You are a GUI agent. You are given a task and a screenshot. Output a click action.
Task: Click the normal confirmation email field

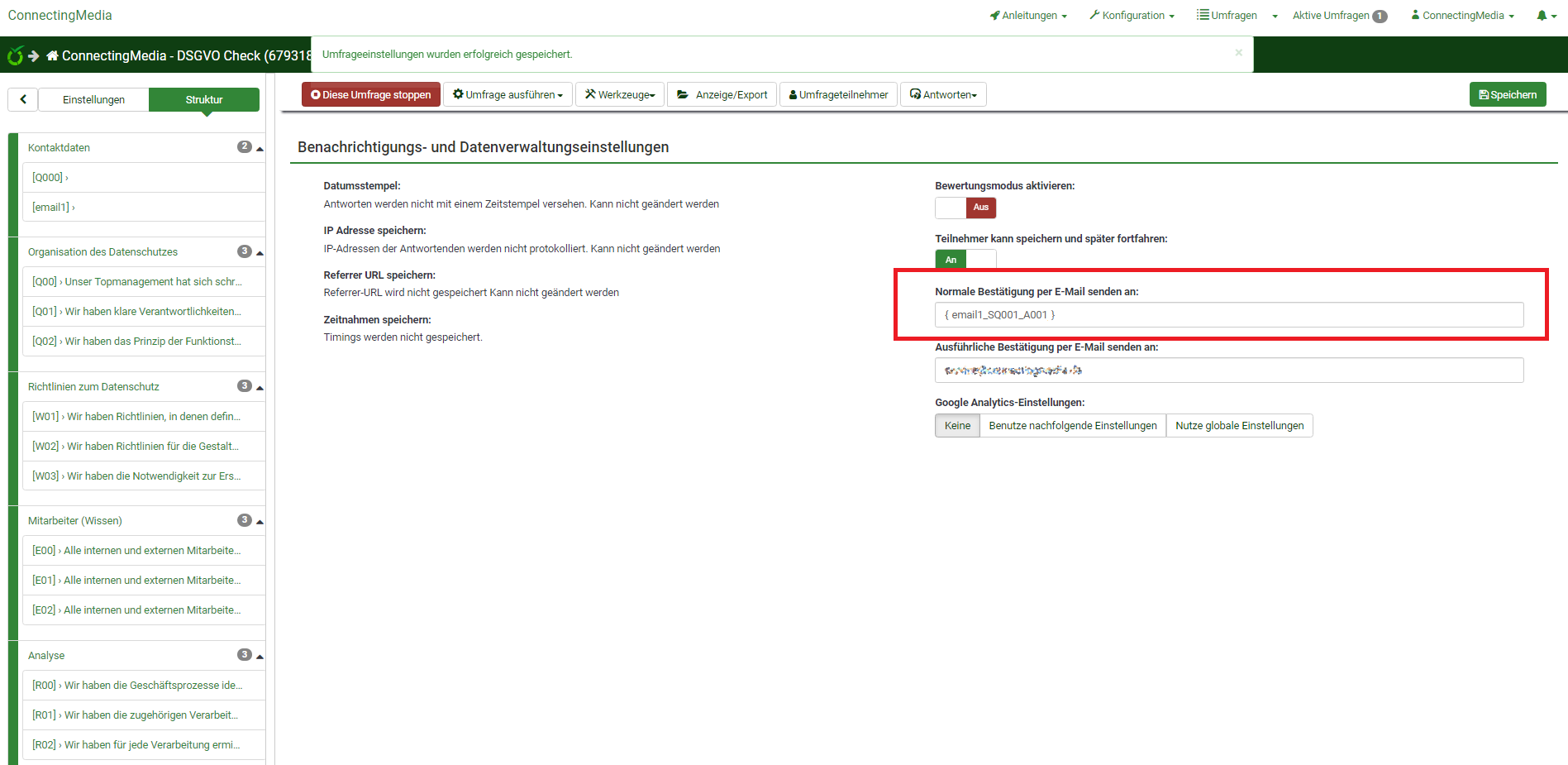click(x=1228, y=315)
